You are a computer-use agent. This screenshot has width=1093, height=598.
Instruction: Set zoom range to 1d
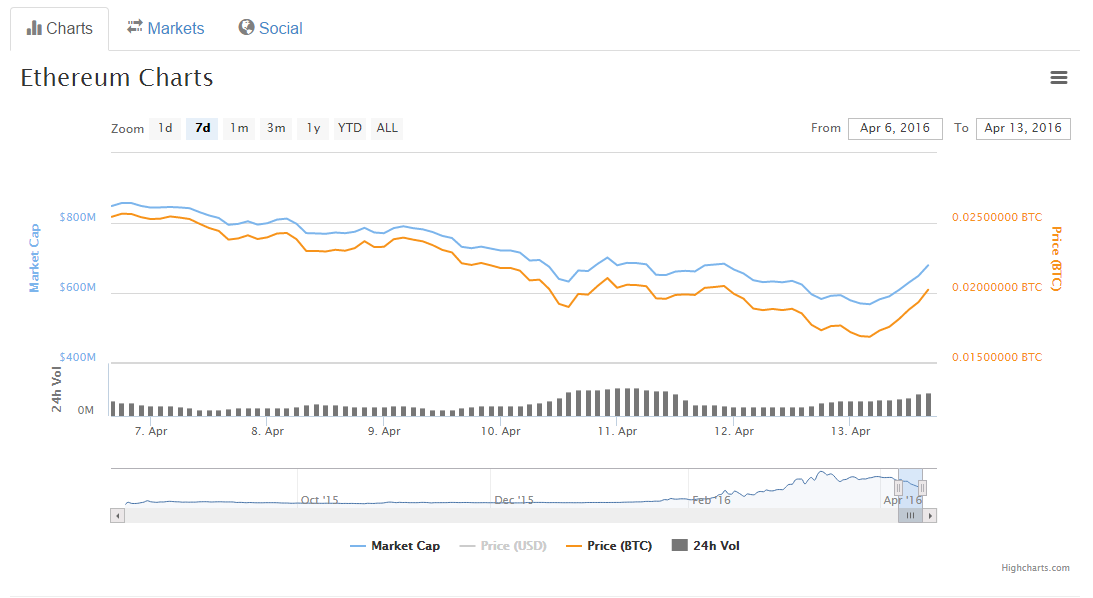click(165, 128)
